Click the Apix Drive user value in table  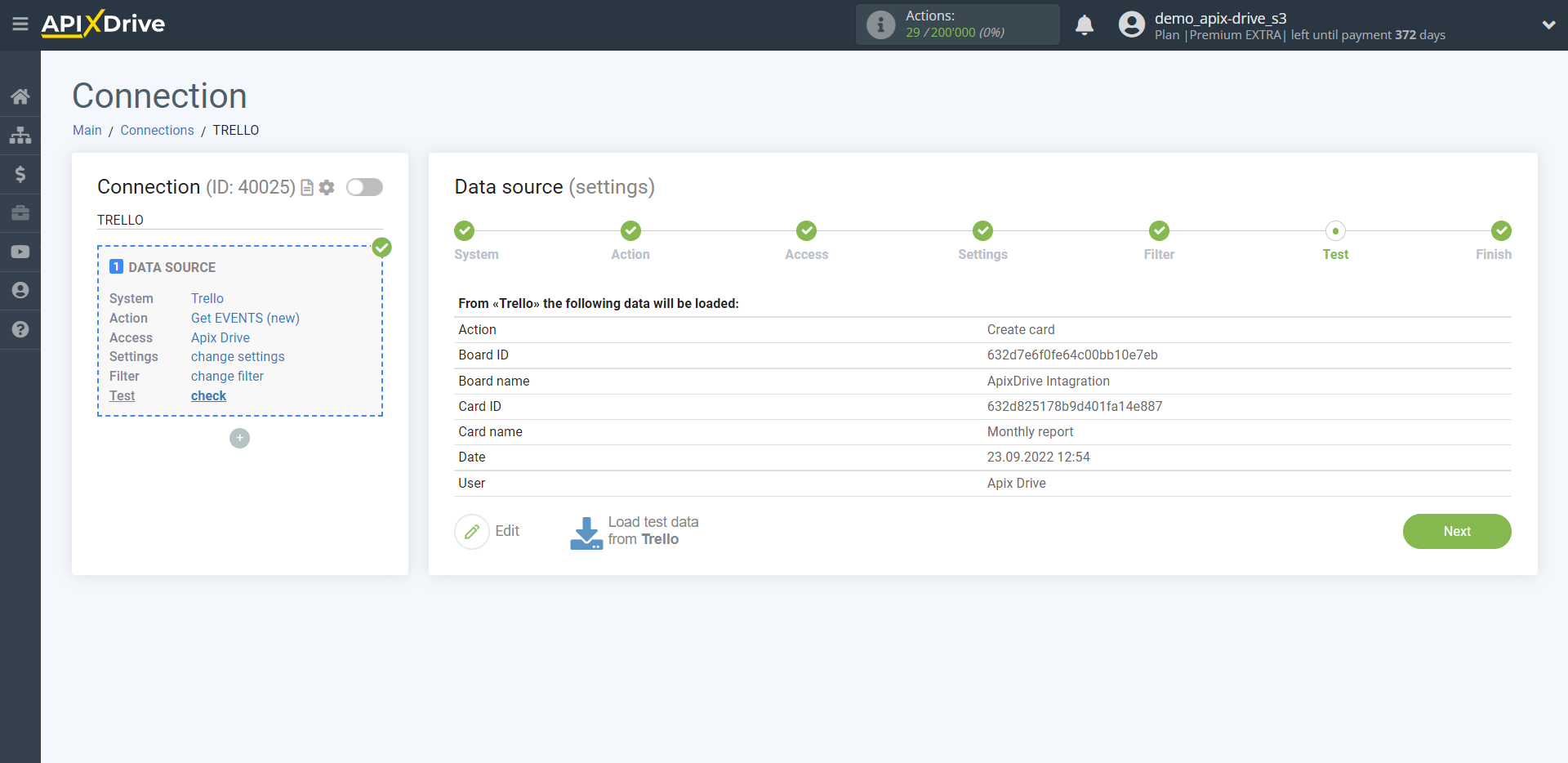click(1016, 483)
